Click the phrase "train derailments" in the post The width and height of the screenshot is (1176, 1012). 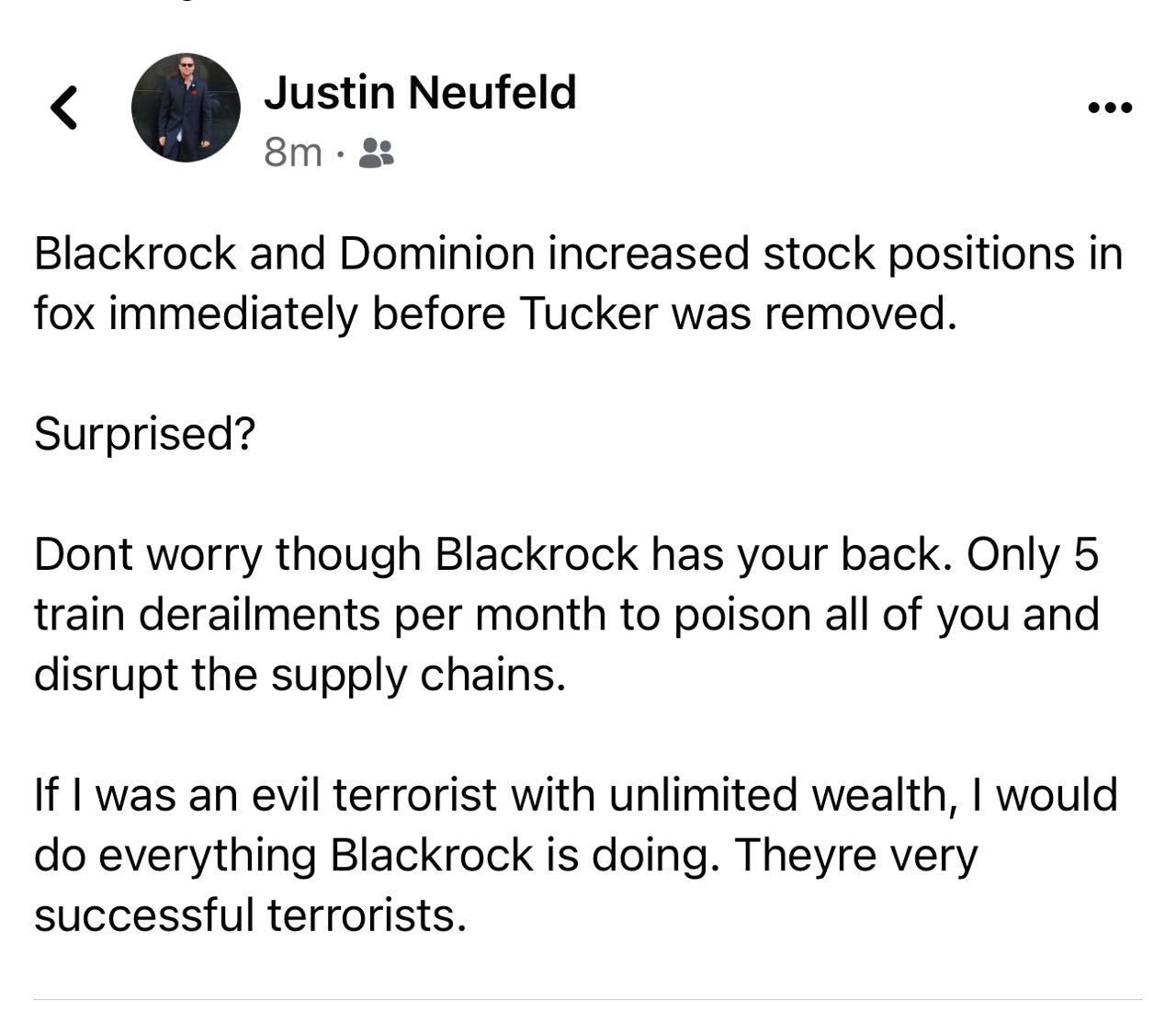(x=207, y=614)
